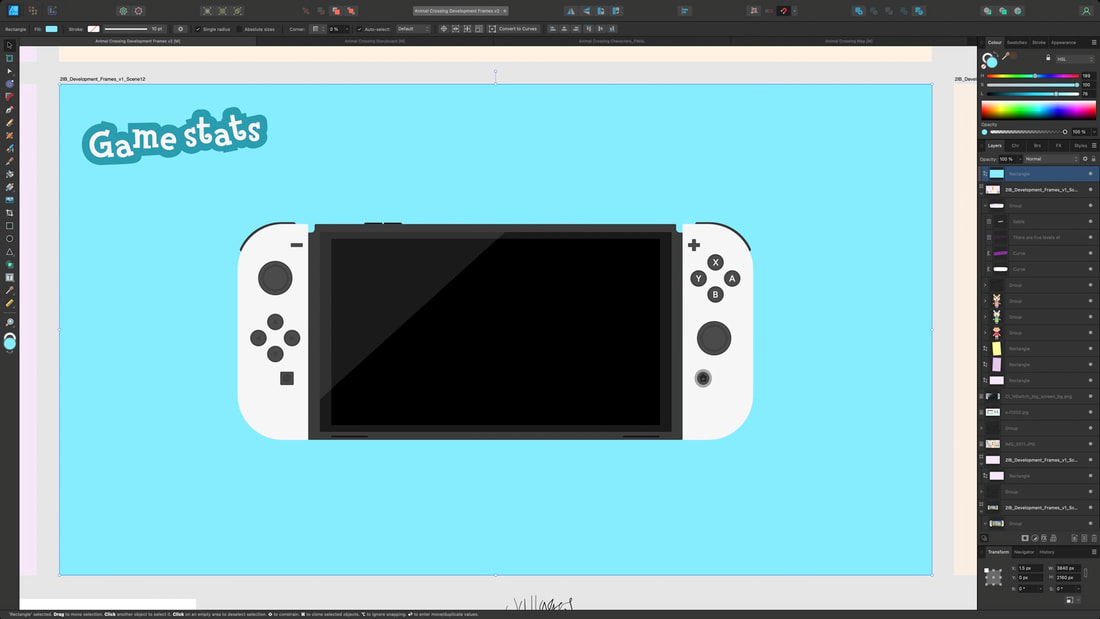This screenshot has width=1100, height=619.
Task: Select the Triangle shape tool
Action: 9,251
